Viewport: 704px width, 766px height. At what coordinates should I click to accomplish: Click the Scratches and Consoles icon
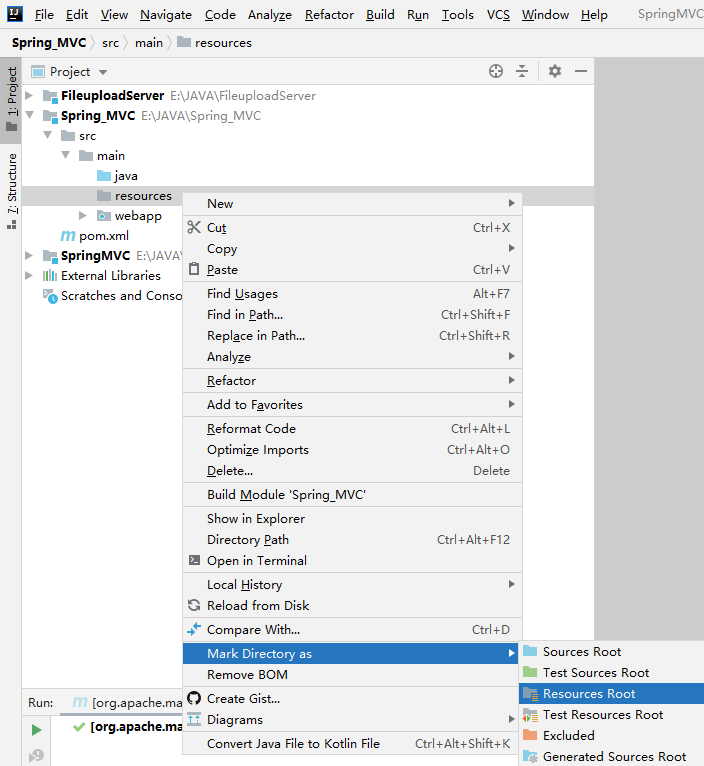[x=50, y=296]
